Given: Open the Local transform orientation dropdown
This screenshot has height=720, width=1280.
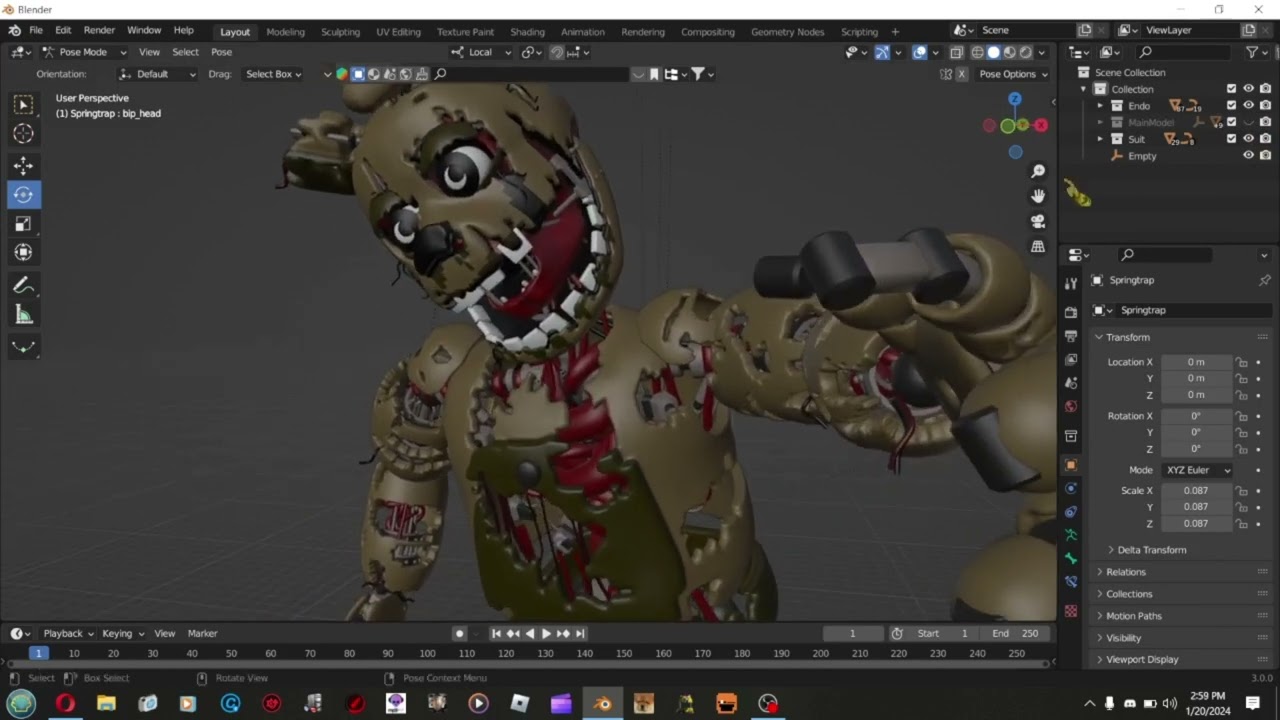Looking at the screenshot, I should pos(481,52).
